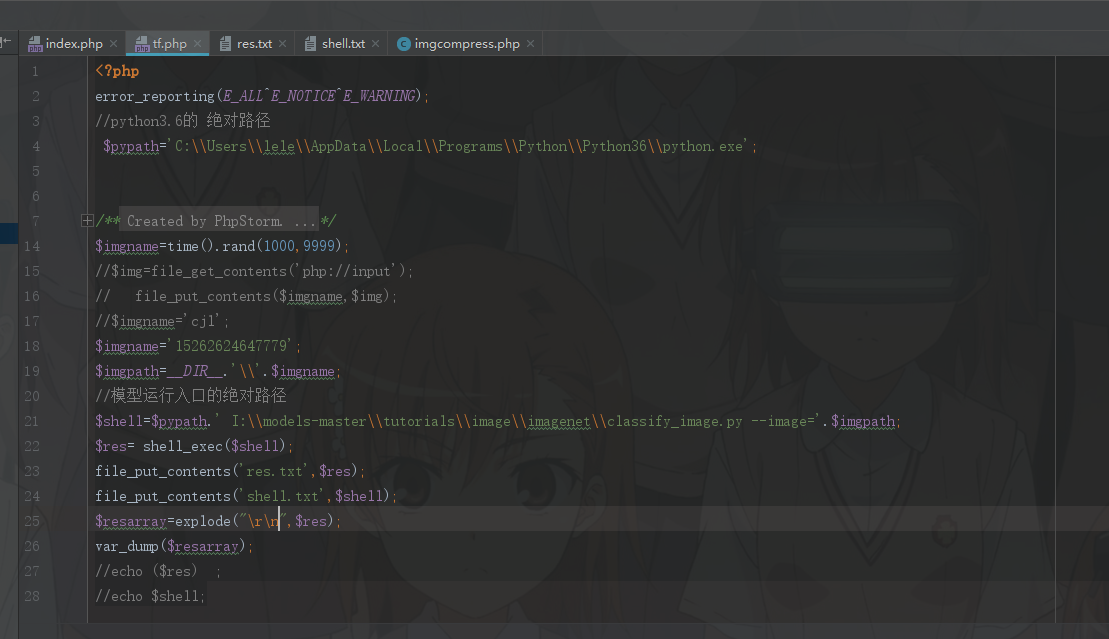1109x639 pixels.
Task: Open the res.txt editor tab
Action: click(254, 44)
